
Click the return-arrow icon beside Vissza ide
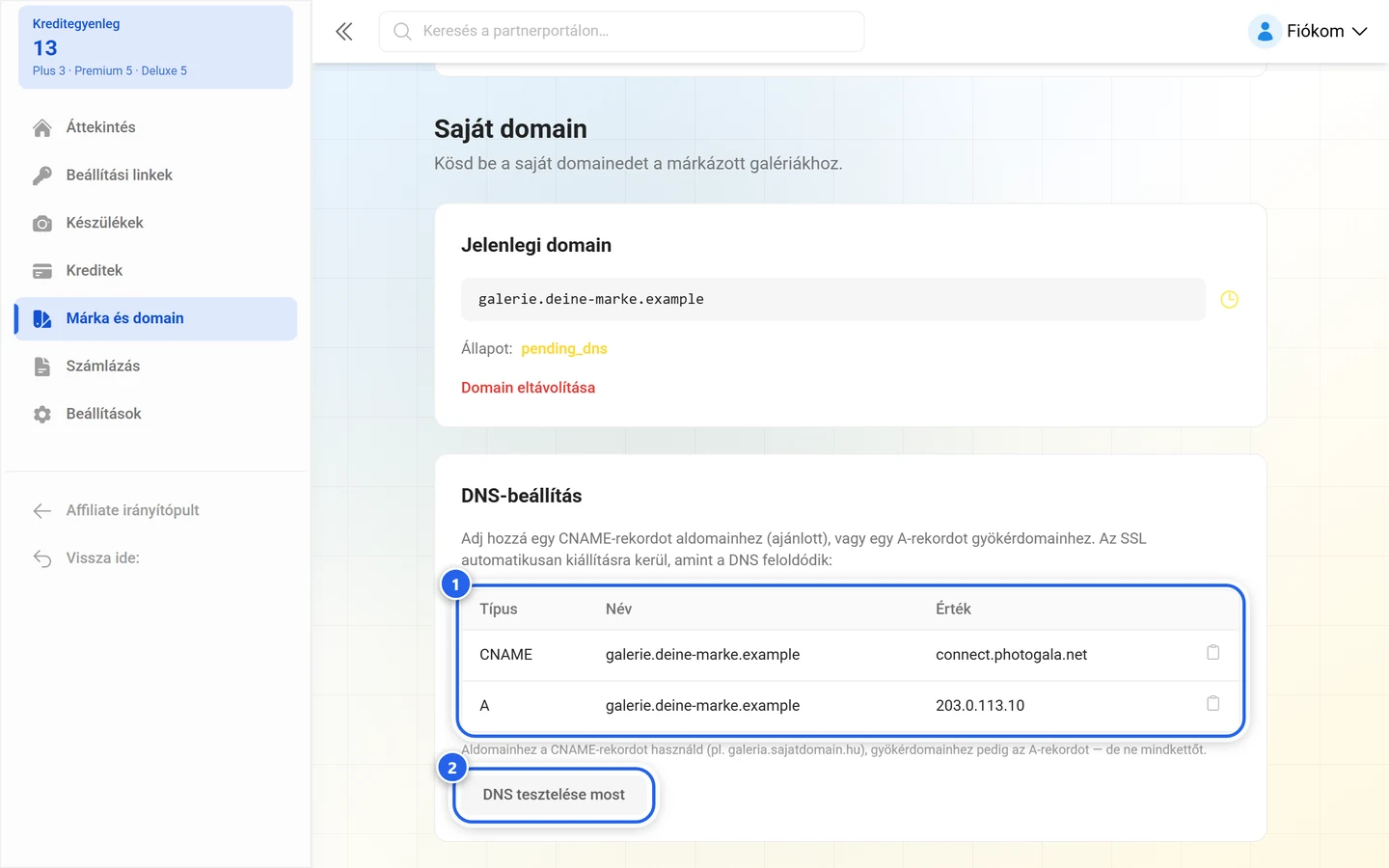pos(42,558)
